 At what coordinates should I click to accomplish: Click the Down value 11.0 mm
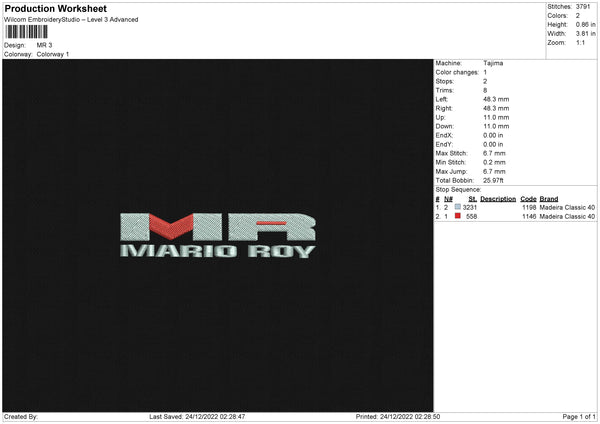(x=496, y=126)
